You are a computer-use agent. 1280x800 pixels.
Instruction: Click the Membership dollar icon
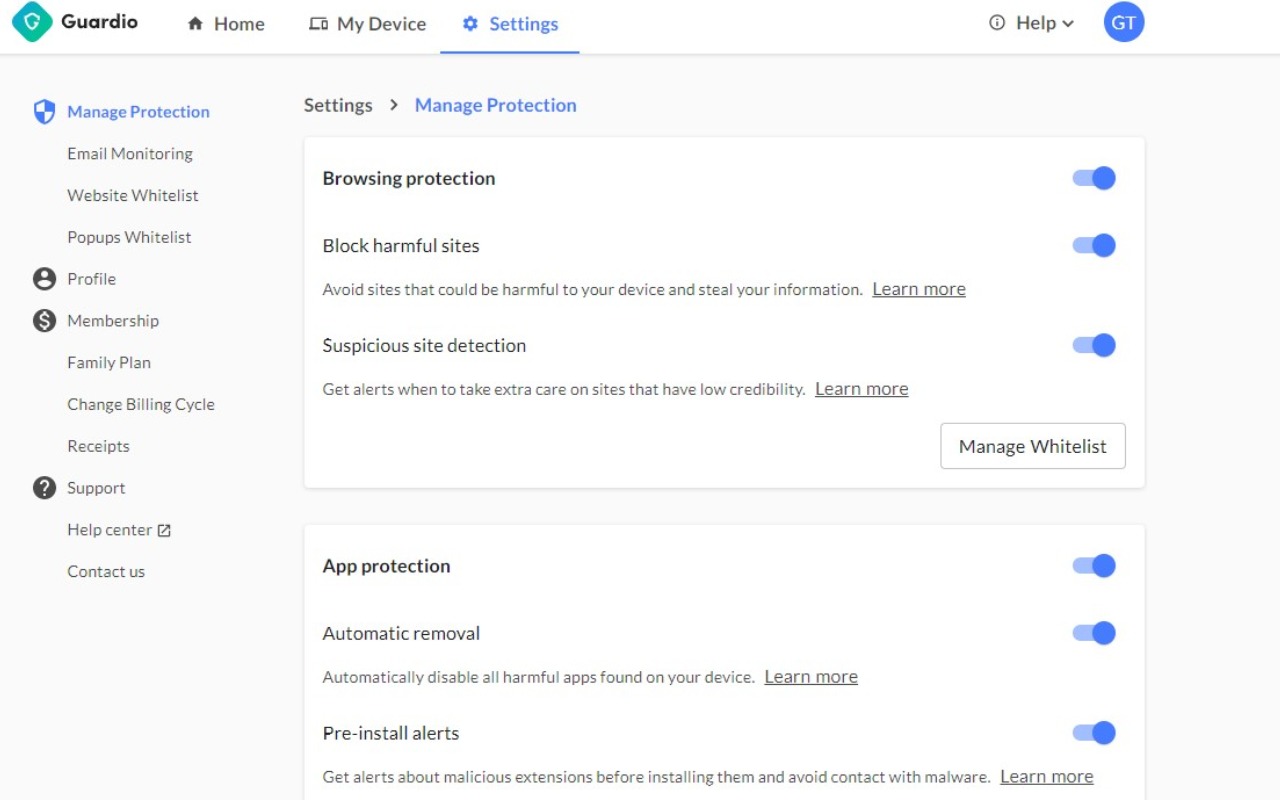pyautogui.click(x=44, y=321)
